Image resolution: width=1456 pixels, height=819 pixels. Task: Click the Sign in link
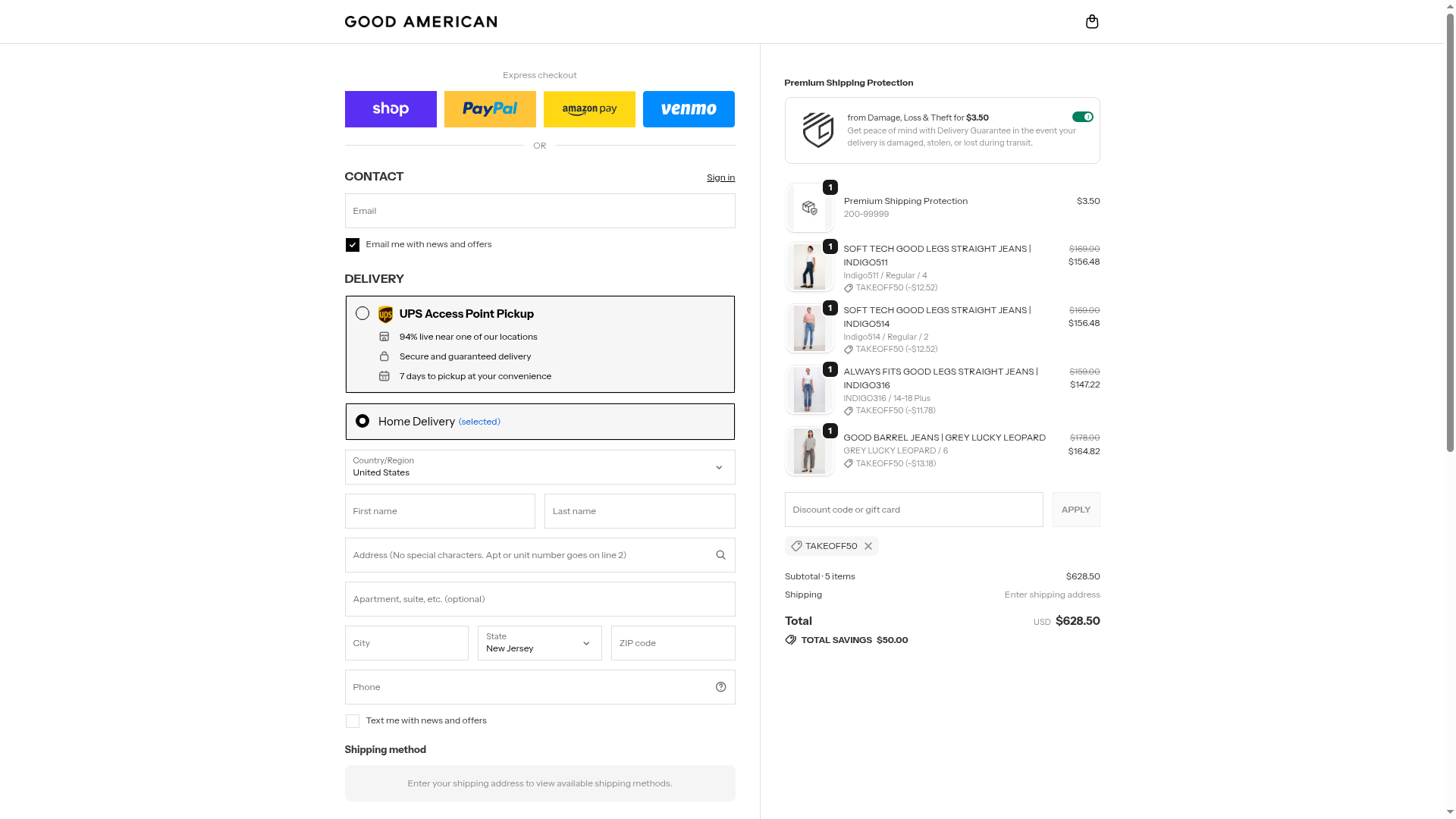720,177
